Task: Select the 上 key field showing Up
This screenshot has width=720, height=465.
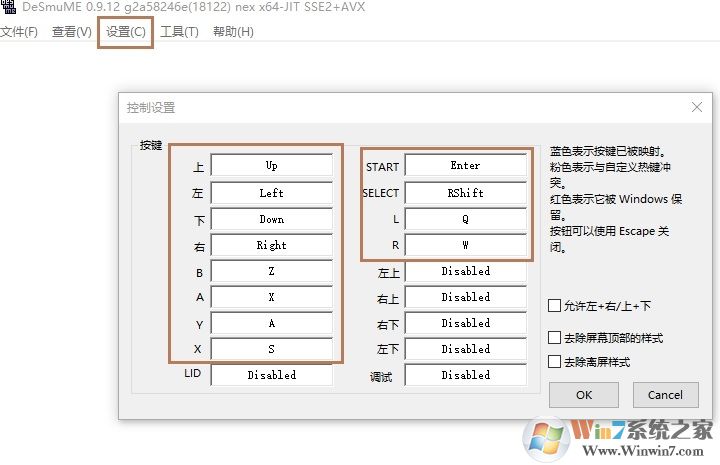Action: pyautogui.click(x=271, y=165)
